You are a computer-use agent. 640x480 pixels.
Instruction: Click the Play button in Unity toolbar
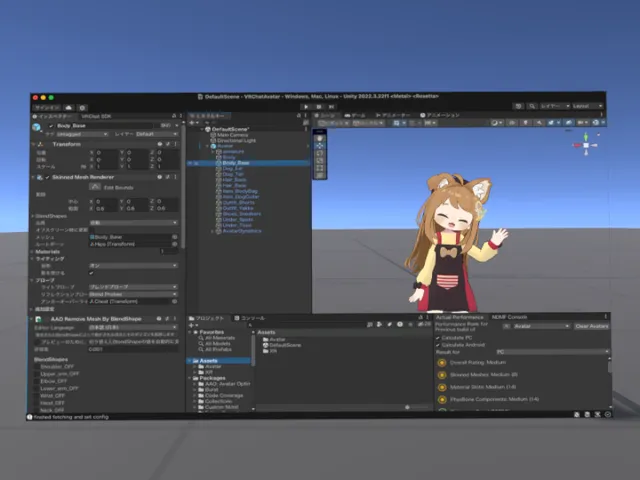coord(306,107)
